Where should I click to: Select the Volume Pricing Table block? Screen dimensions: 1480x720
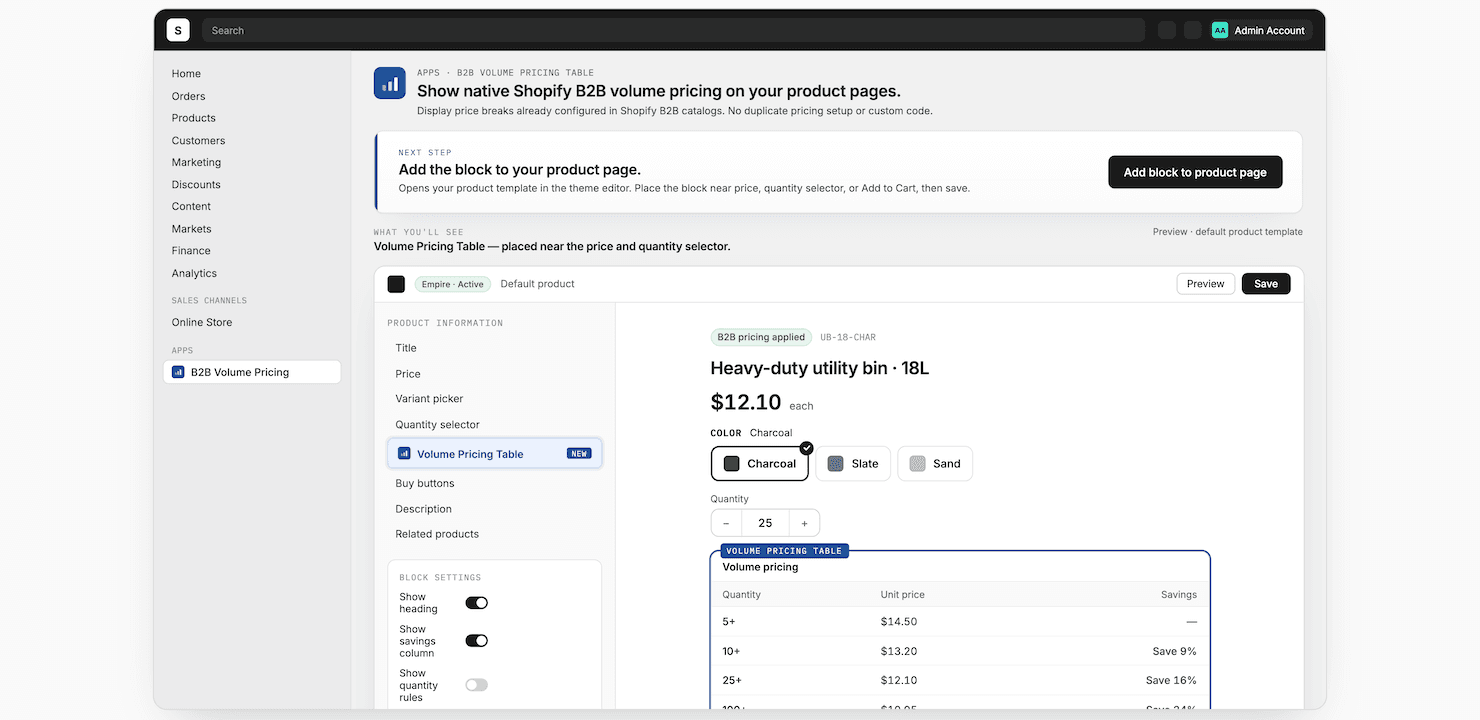click(495, 453)
